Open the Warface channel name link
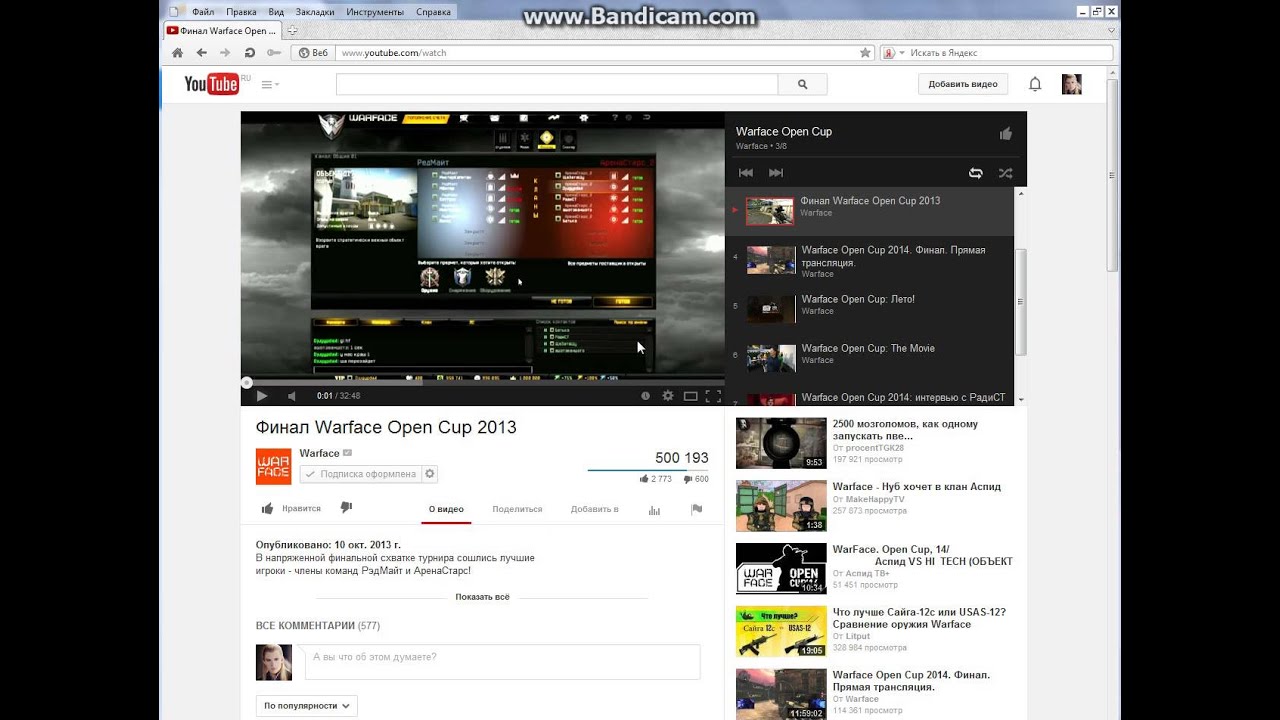Screen dimensions: 1280x720 tap(320, 453)
